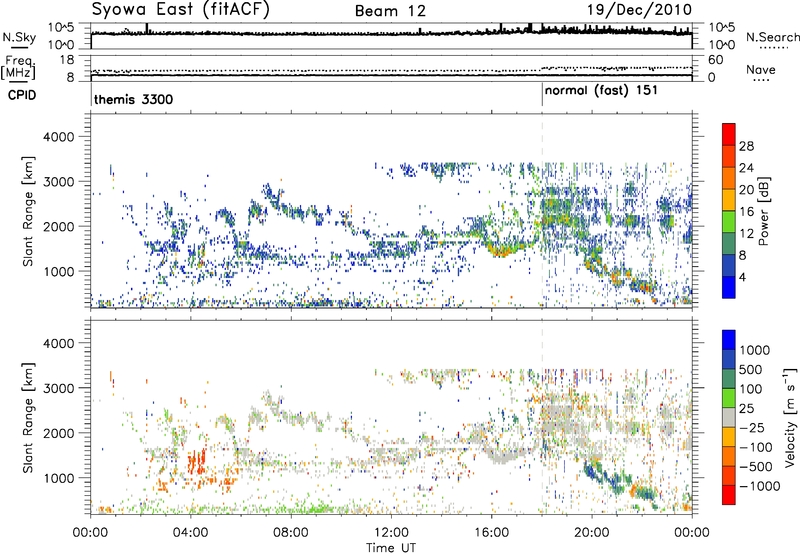The width and height of the screenshot is (800, 554).
Task: Click the '4000' tick on the velocity panel
Action: [59, 343]
